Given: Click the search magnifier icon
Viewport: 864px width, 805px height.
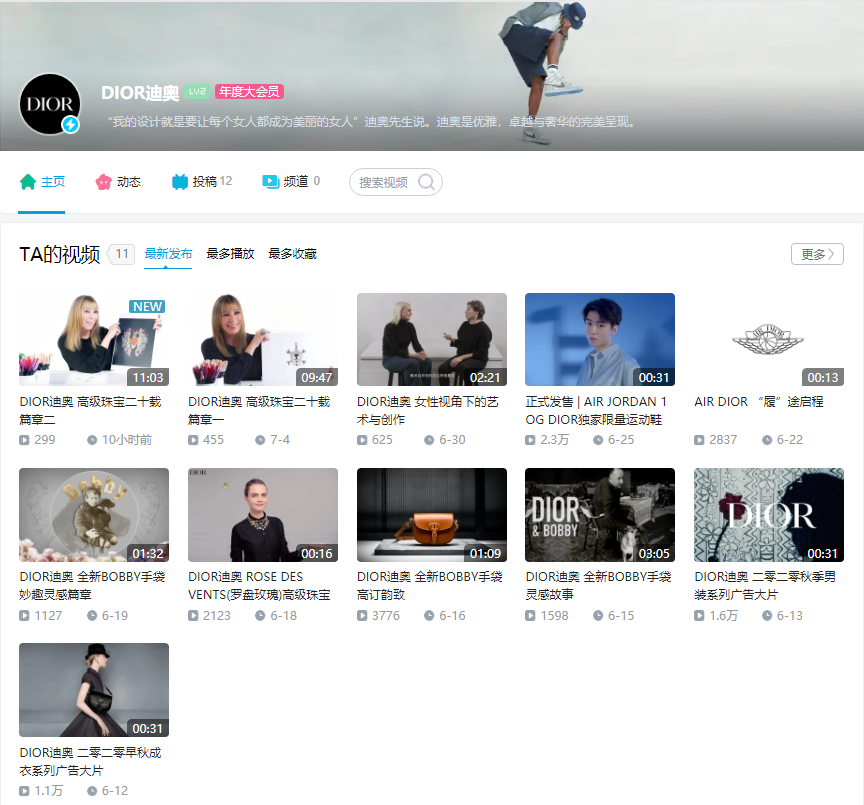Looking at the screenshot, I should point(426,182).
